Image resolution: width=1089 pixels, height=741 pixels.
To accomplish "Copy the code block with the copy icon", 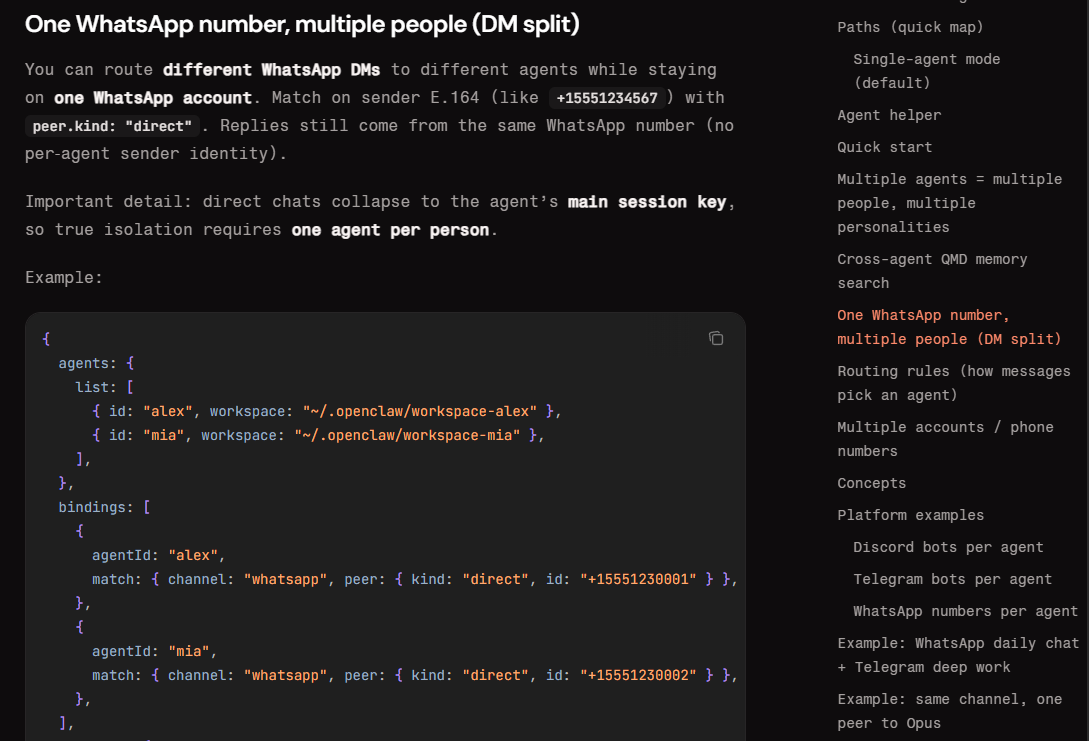I will tap(716, 338).
